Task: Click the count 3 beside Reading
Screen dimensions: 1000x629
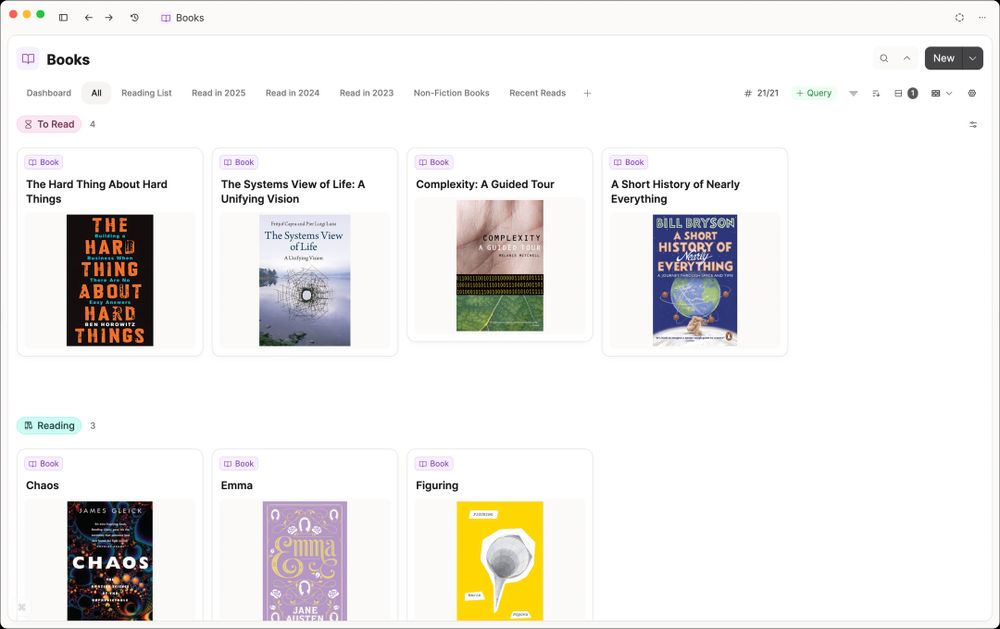Action: click(92, 426)
